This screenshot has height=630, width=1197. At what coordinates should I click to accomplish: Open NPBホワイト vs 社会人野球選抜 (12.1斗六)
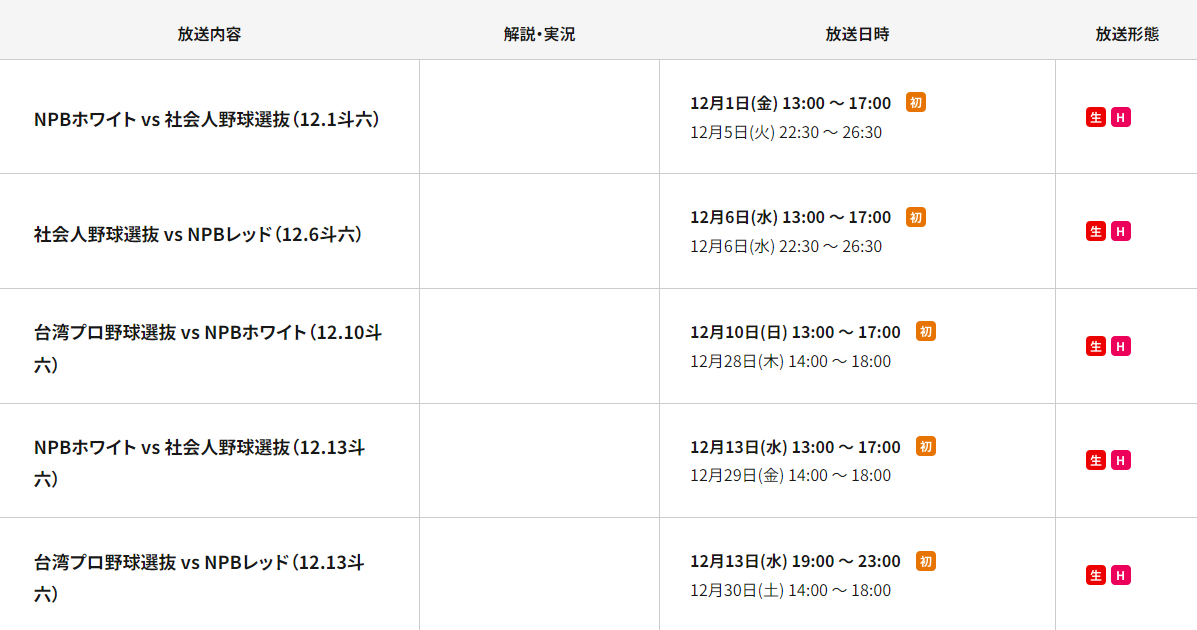tap(206, 119)
